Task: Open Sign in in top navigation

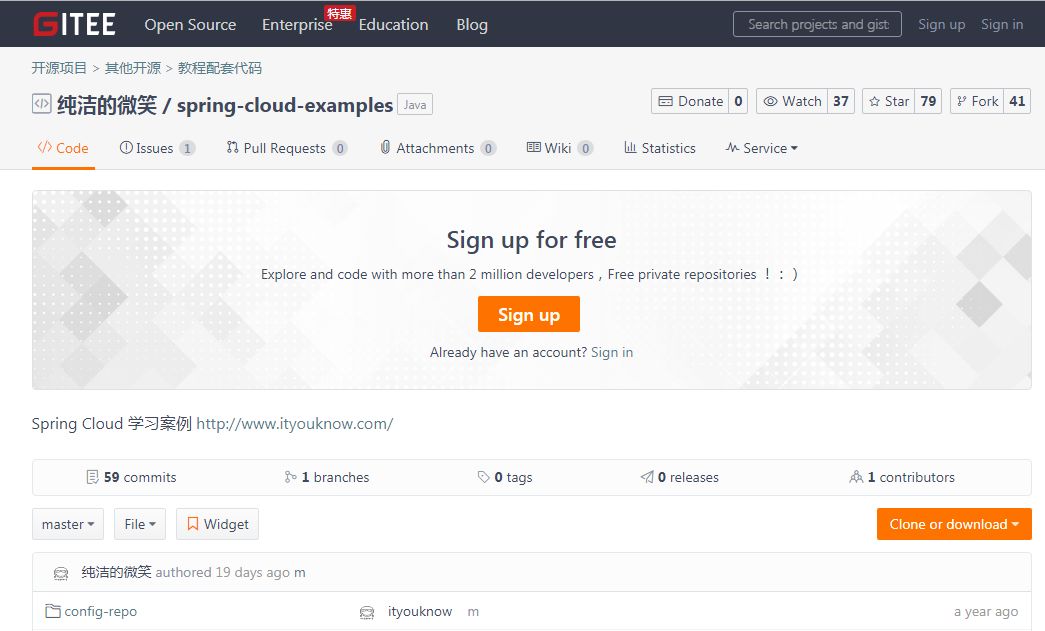Action: coord(1002,24)
